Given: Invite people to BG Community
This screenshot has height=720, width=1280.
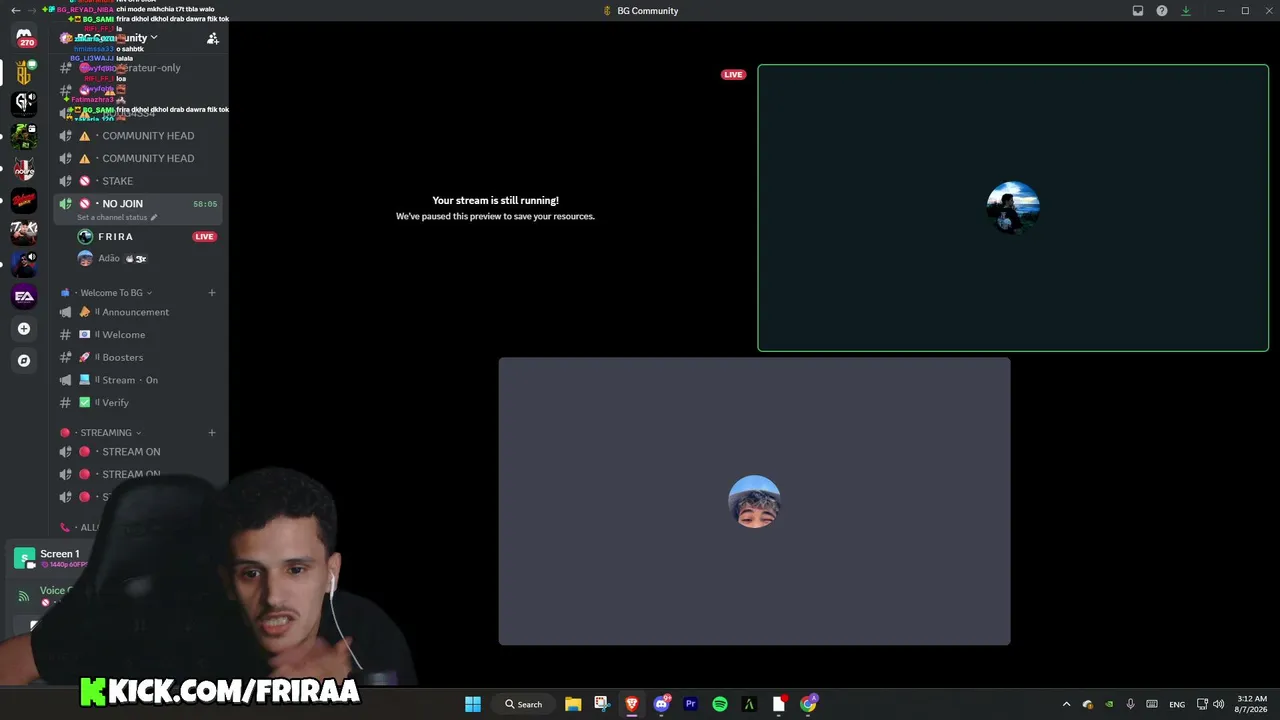Looking at the screenshot, I should (x=213, y=38).
